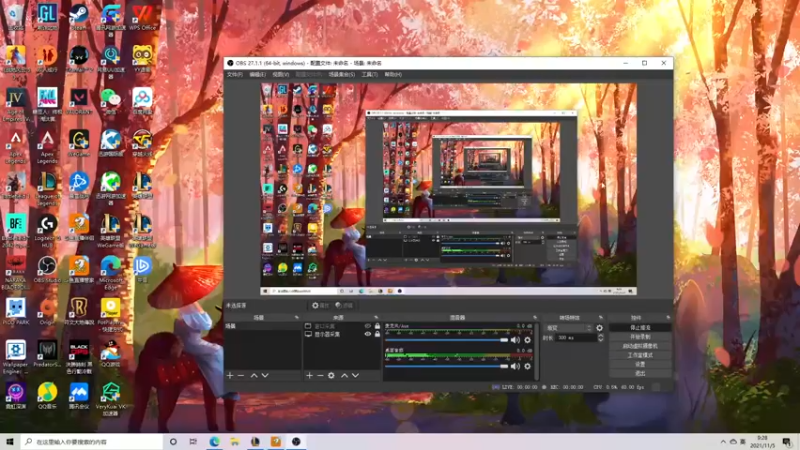Remove selected scene with minus icon
The height and width of the screenshot is (450, 800).
[x=241, y=376]
